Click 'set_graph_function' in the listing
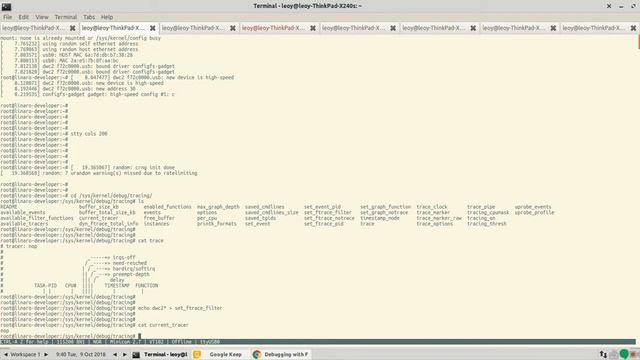 [x=385, y=207]
